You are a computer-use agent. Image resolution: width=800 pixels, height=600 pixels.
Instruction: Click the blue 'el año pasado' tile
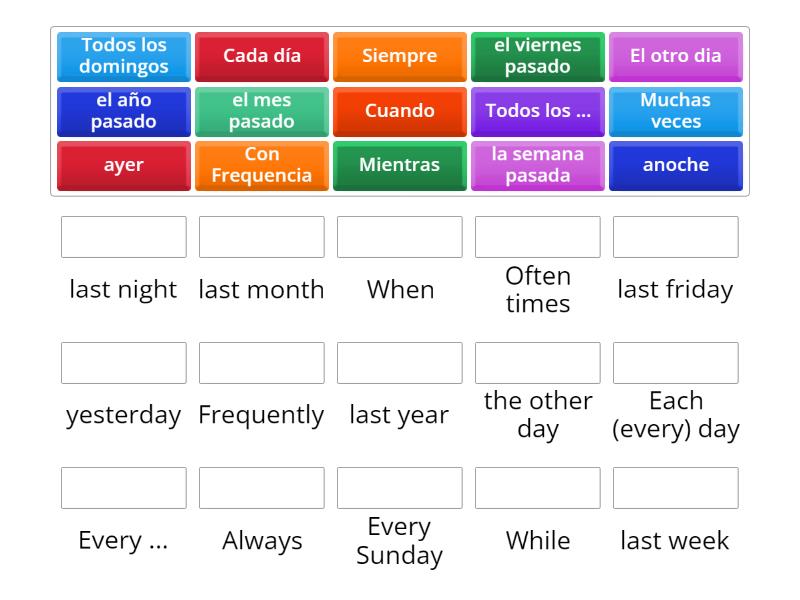click(124, 111)
